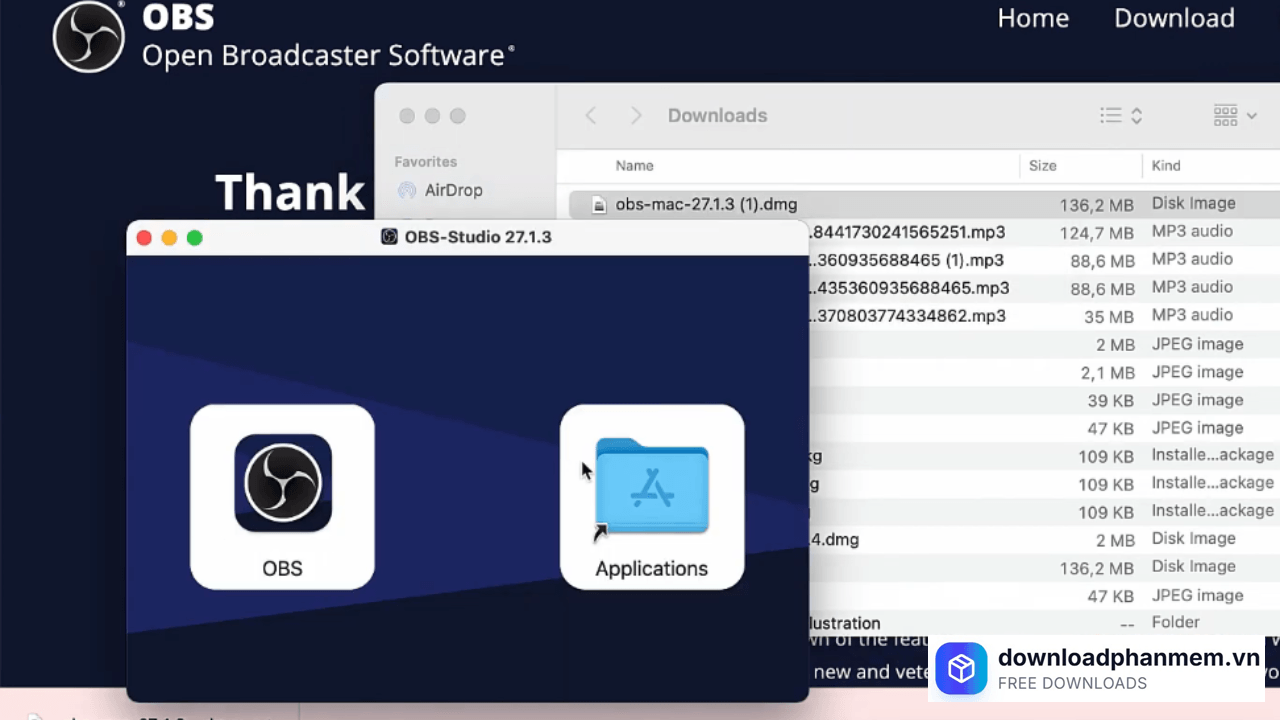Select the OBS app icon in the installer

coord(282,483)
